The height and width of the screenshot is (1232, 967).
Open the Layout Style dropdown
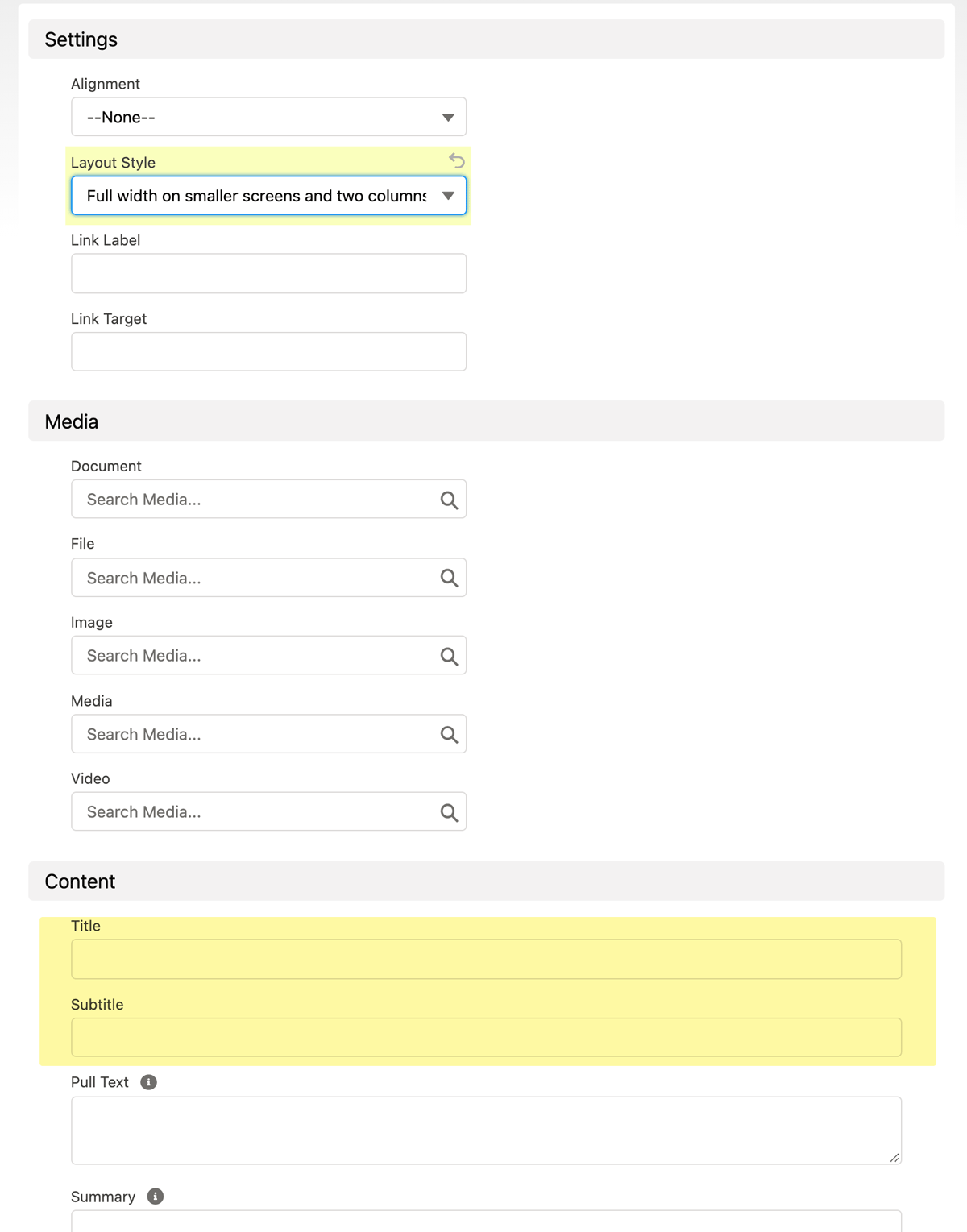[x=268, y=196]
